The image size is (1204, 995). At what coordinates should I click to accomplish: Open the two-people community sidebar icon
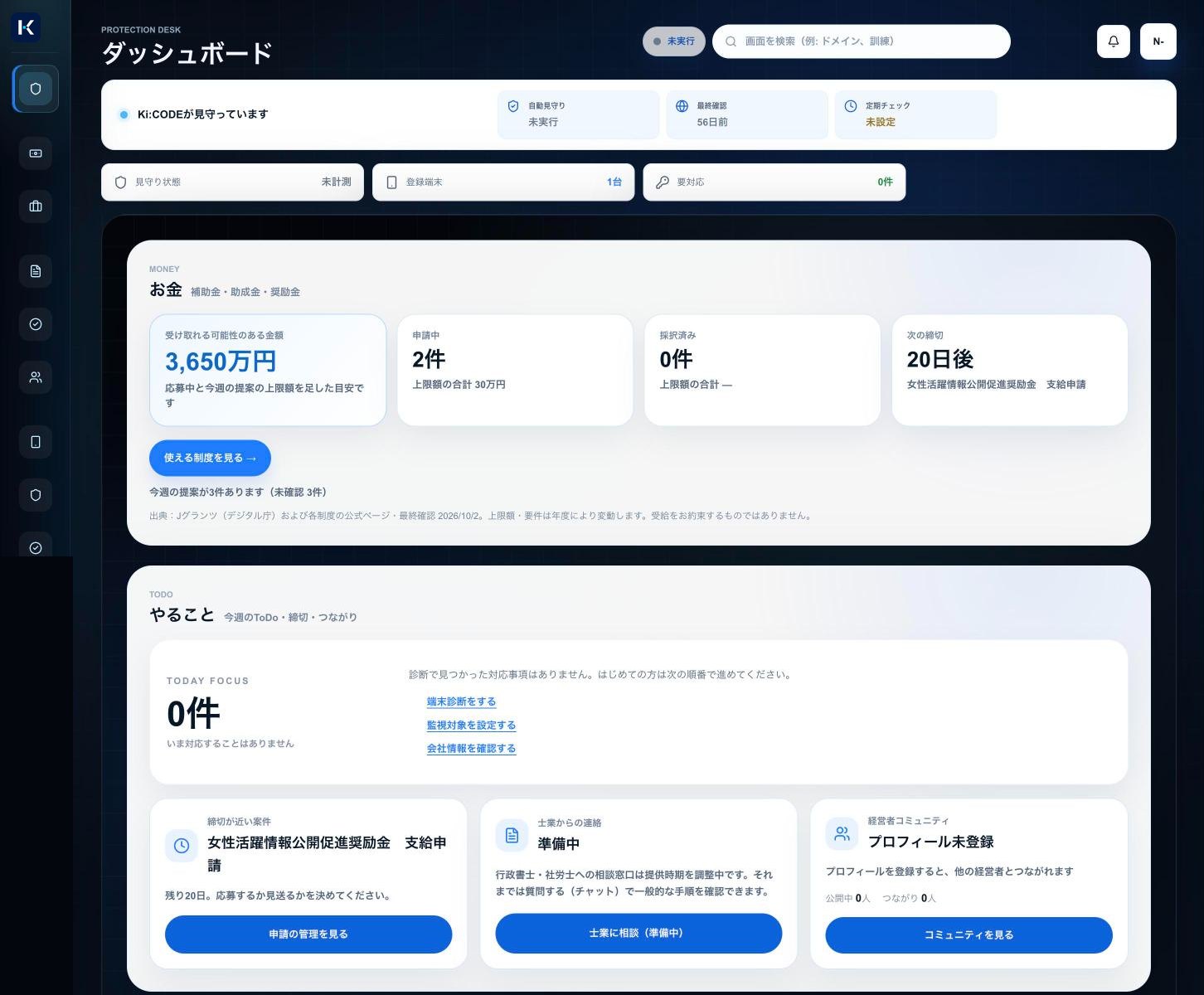pyautogui.click(x=36, y=377)
